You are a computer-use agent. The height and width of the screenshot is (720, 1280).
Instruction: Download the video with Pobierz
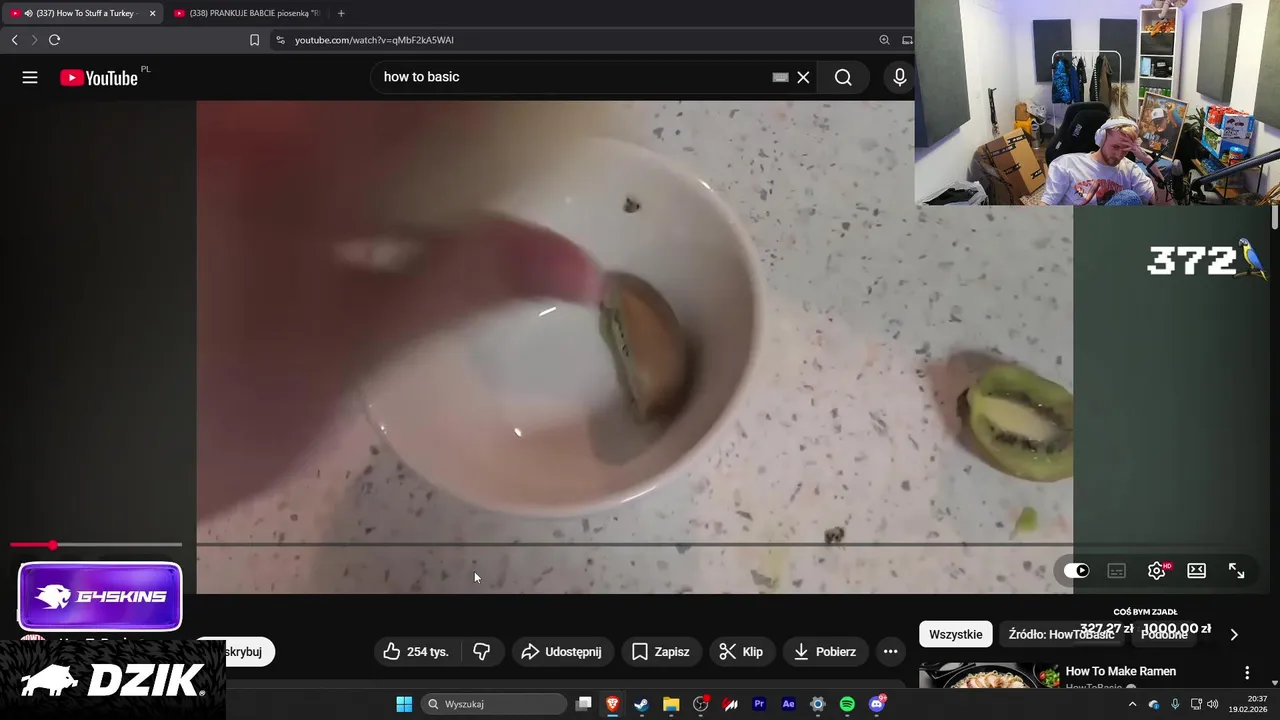(x=825, y=651)
